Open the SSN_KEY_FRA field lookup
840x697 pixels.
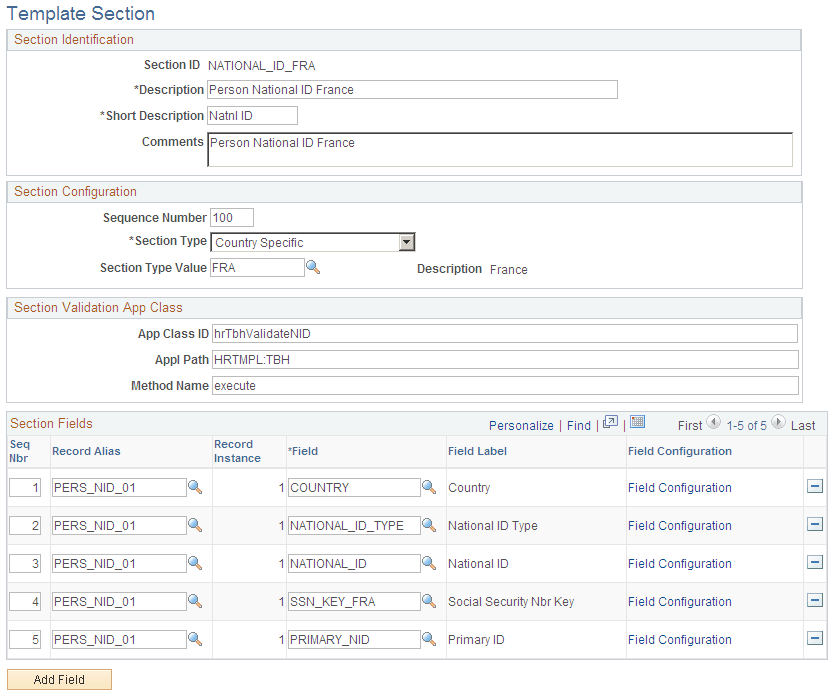click(x=429, y=601)
